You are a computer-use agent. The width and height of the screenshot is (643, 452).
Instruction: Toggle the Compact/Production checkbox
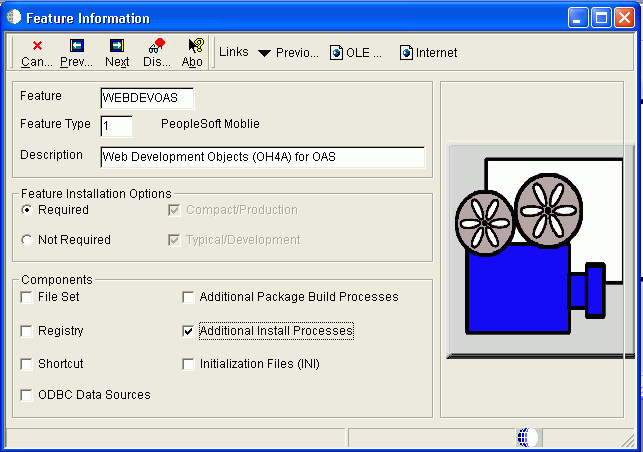click(174, 210)
